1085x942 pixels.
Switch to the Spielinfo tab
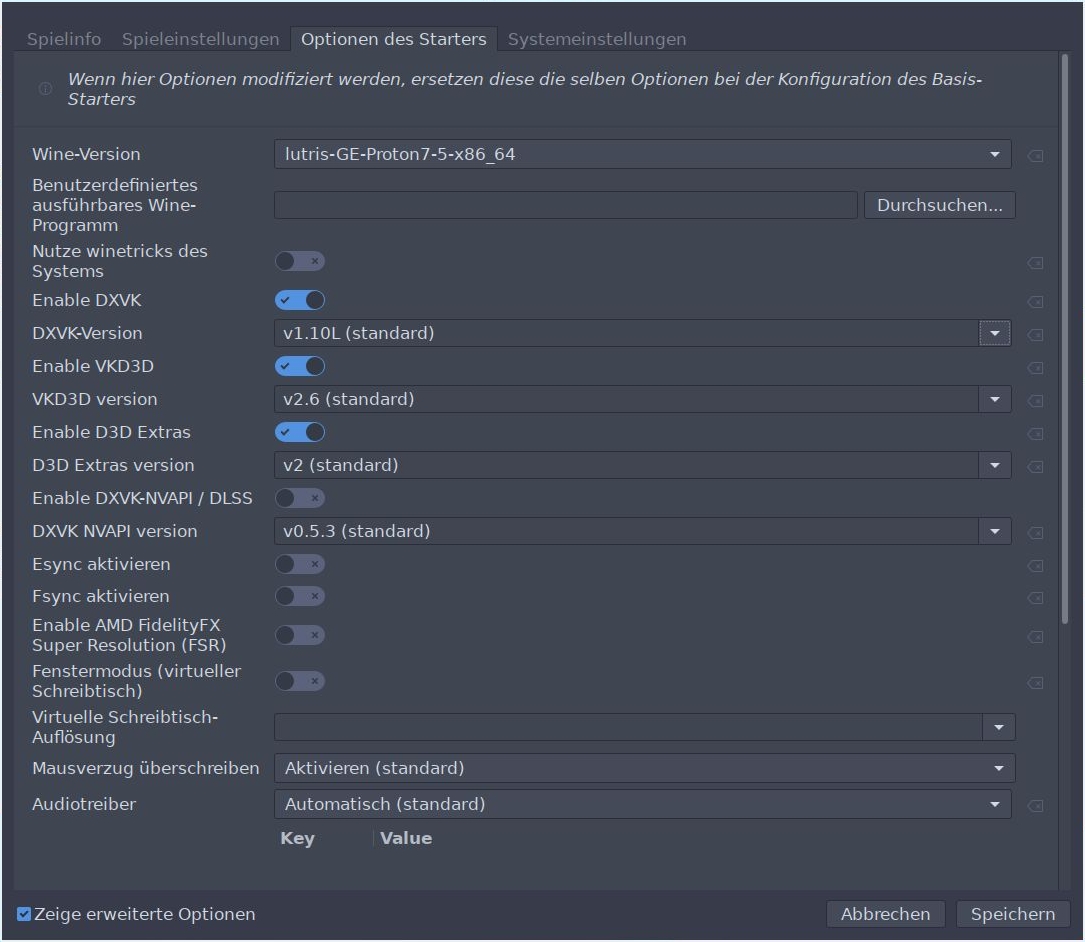(x=63, y=39)
